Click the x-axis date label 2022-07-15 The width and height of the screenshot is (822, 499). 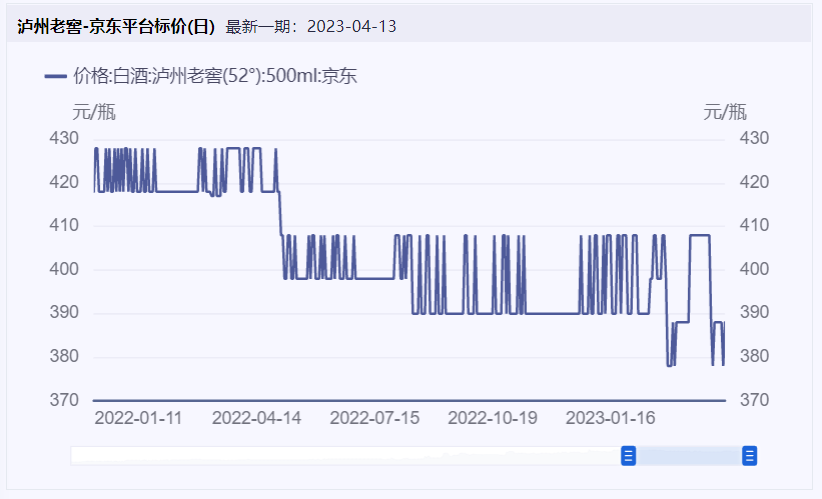click(375, 418)
